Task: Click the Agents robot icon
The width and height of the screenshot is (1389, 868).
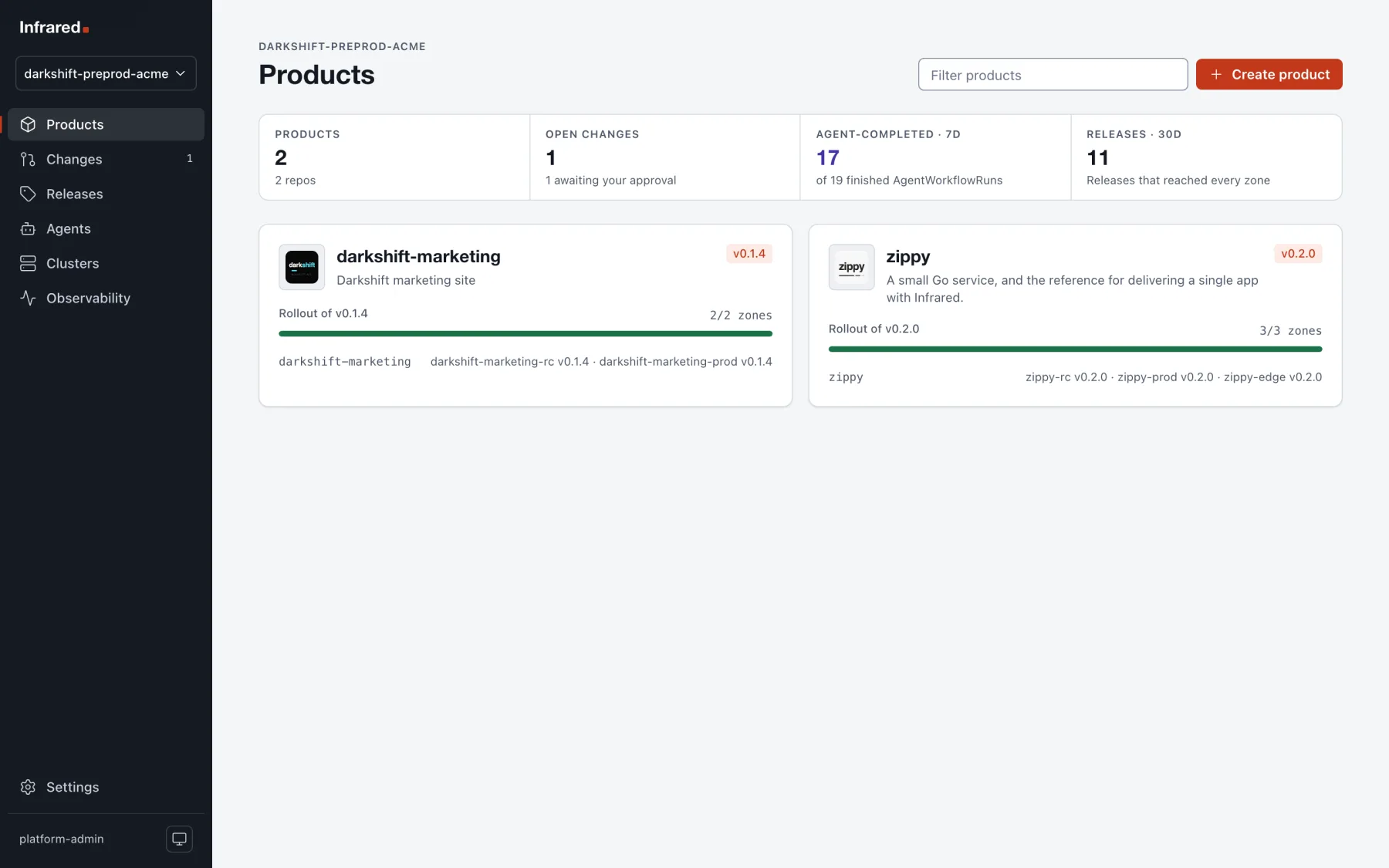Action: tap(28, 228)
